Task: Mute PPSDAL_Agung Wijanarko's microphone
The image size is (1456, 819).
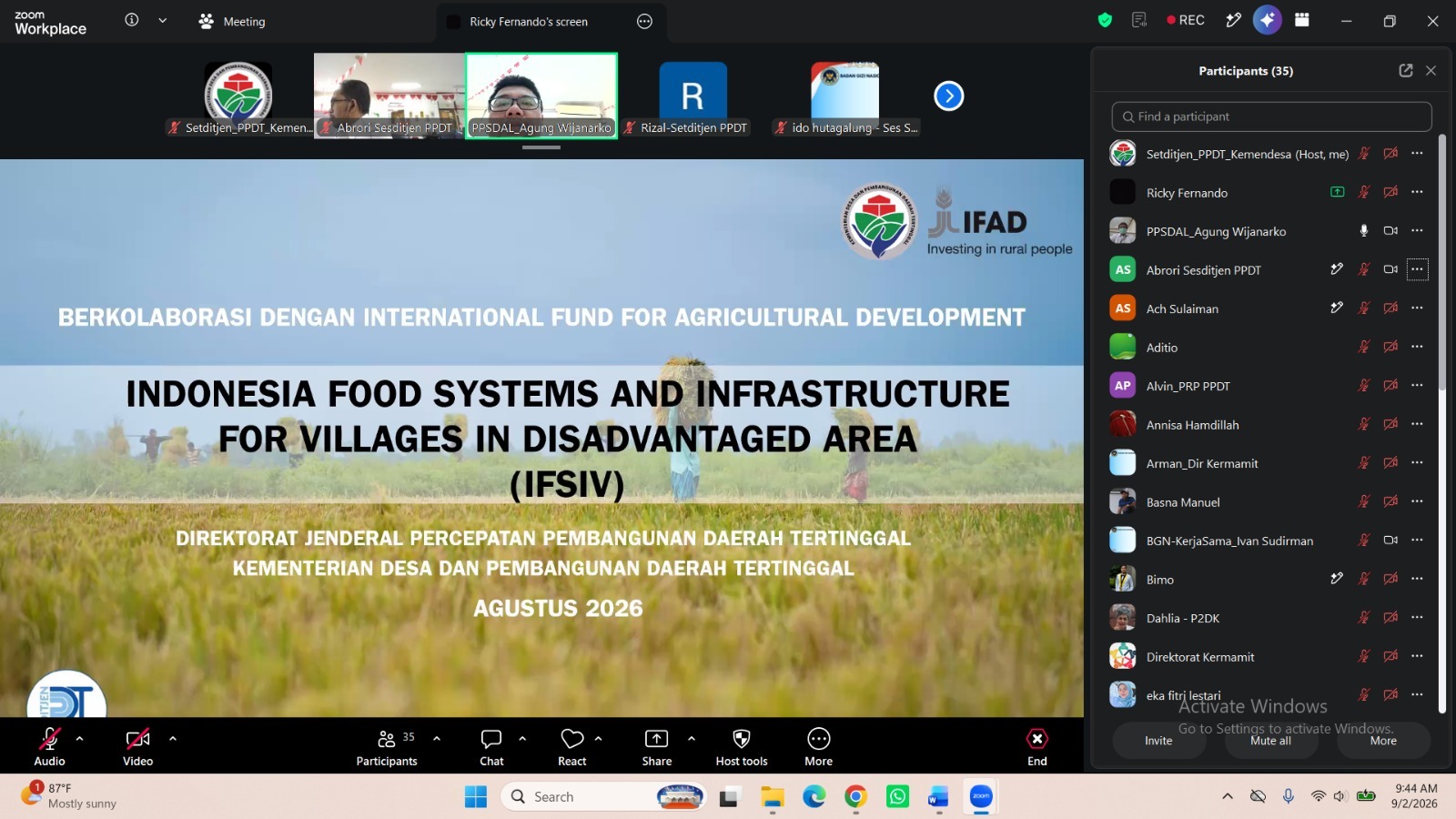Action: [x=1363, y=231]
